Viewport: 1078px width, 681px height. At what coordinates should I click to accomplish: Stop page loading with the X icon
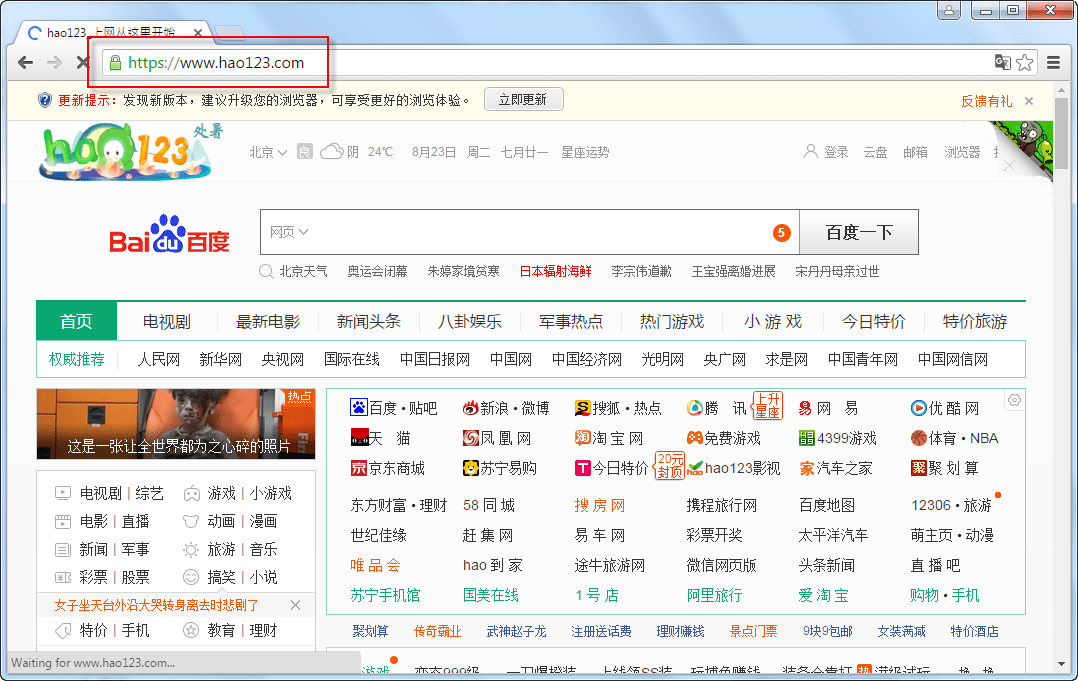pos(82,63)
